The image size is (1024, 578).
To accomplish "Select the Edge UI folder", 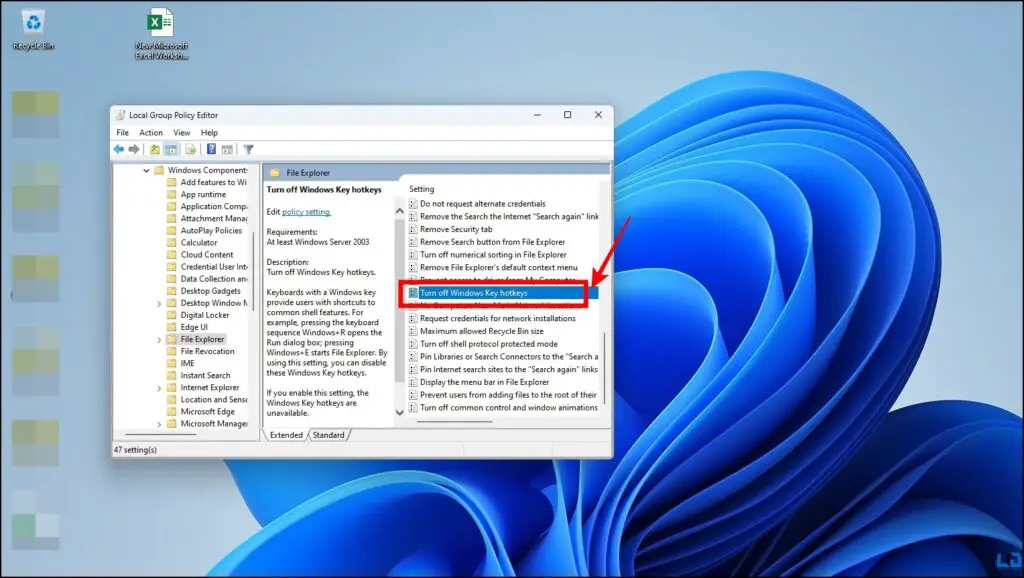I will pos(187,327).
